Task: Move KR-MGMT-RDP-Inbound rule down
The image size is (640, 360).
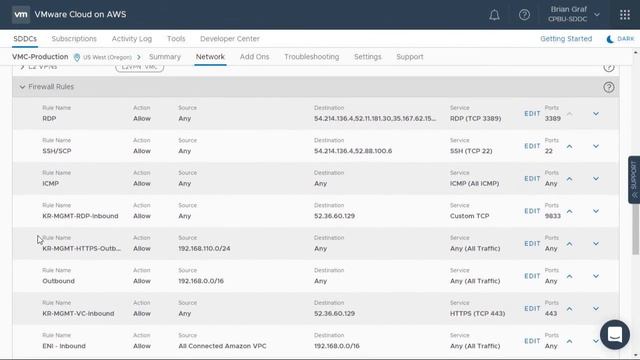Action: point(596,211)
